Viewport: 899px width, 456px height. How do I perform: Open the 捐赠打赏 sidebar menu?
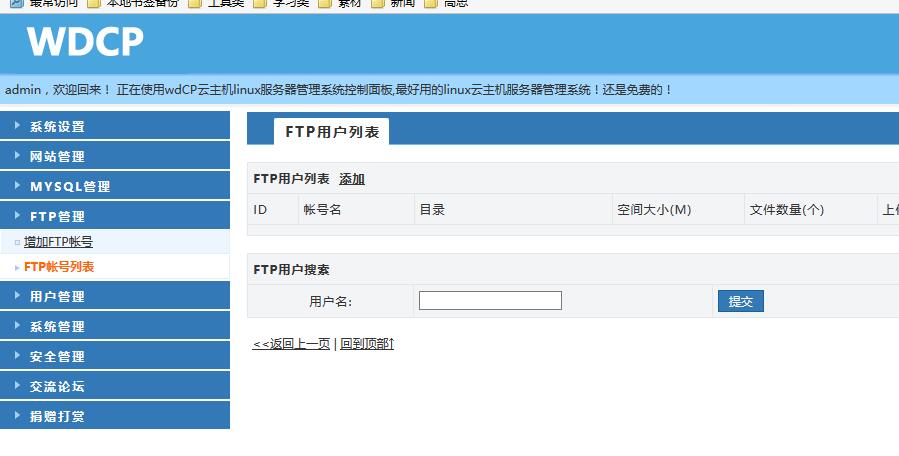pyautogui.click(x=115, y=415)
